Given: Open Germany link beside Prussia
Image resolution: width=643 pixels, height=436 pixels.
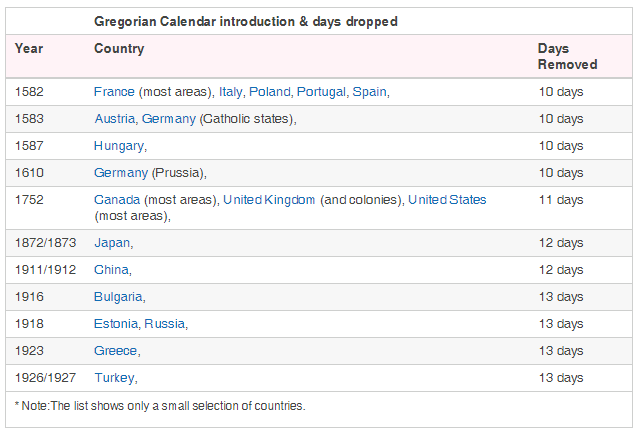Looking at the screenshot, I should pos(121,173).
